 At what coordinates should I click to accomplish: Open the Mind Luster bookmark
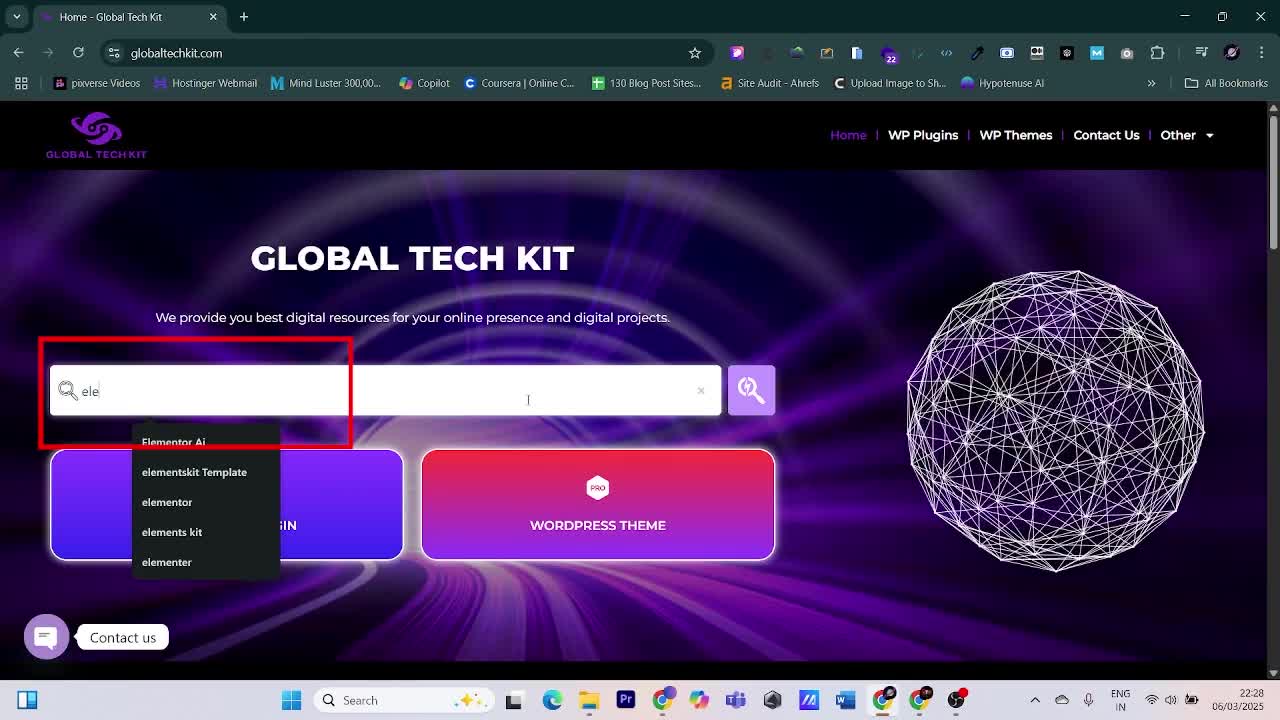pyautogui.click(x=326, y=83)
